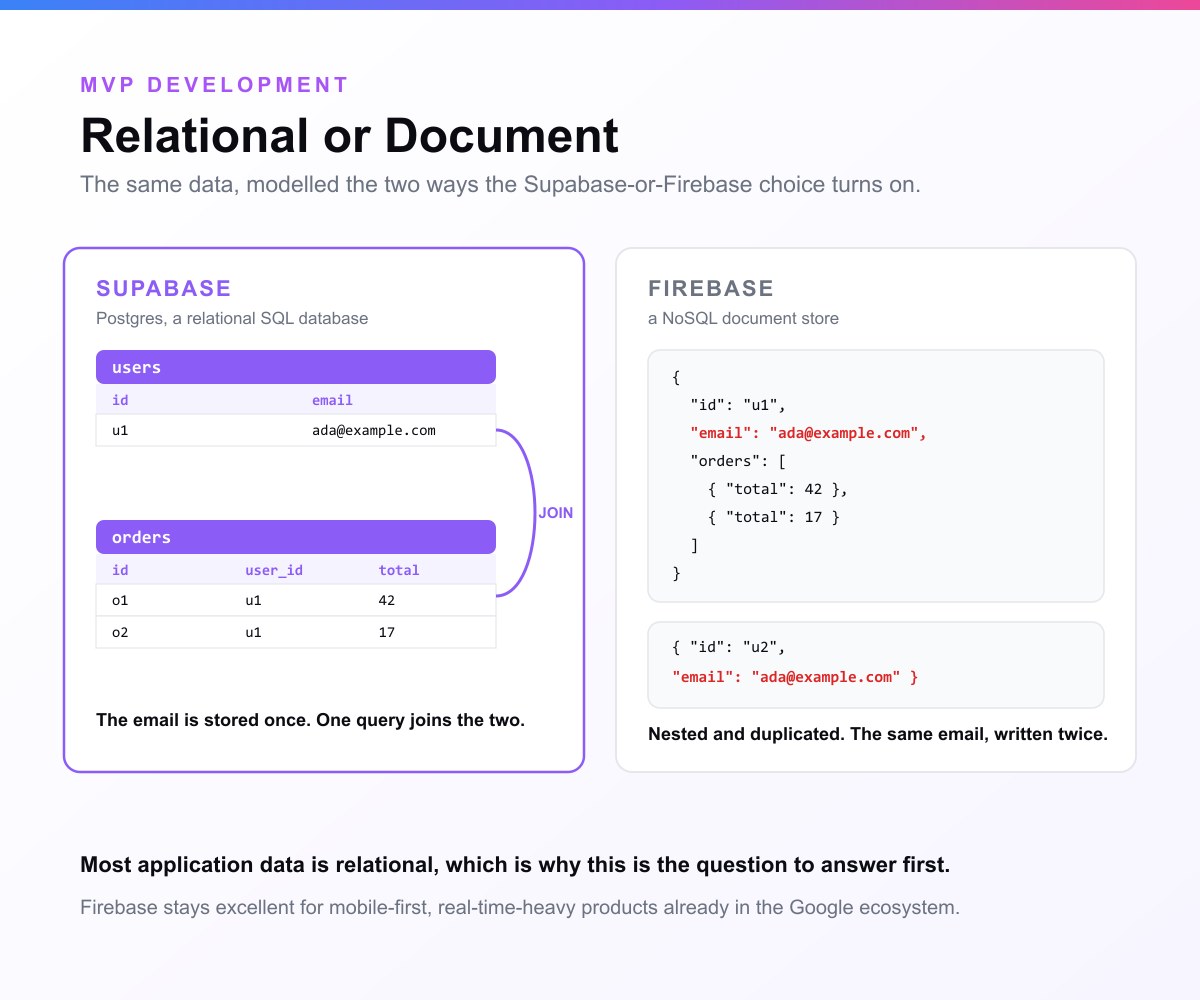Click the Relational or Document heading
The width and height of the screenshot is (1200, 1000).
pos(349,136)
